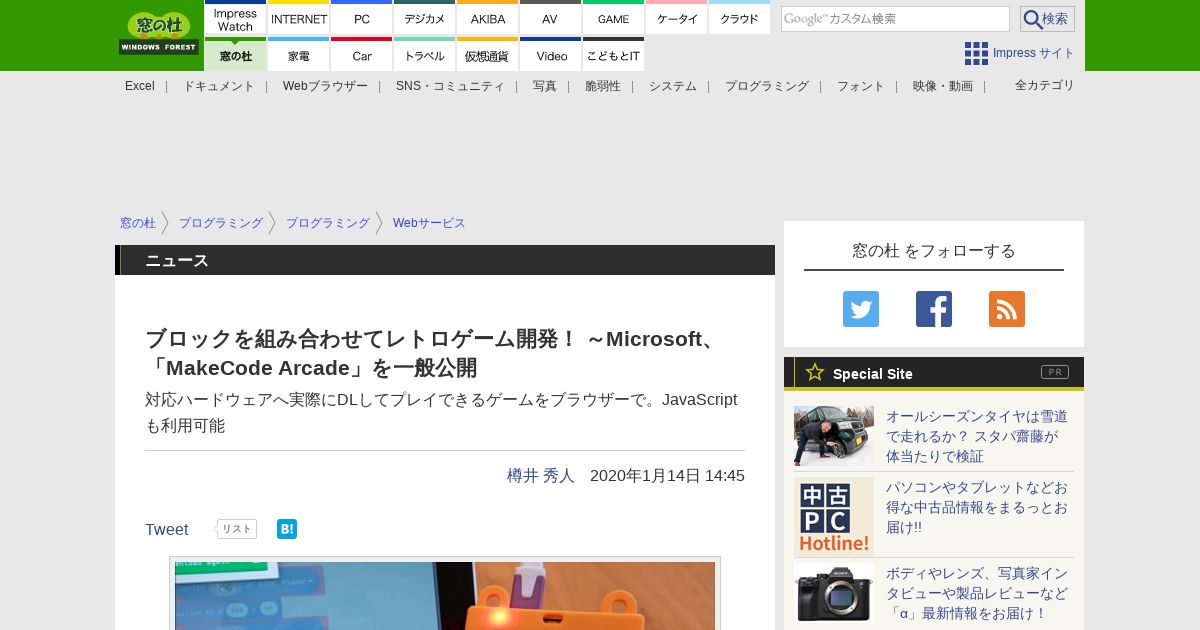
Task: Open the RSS feed icon
Action: coord(1007,309)
